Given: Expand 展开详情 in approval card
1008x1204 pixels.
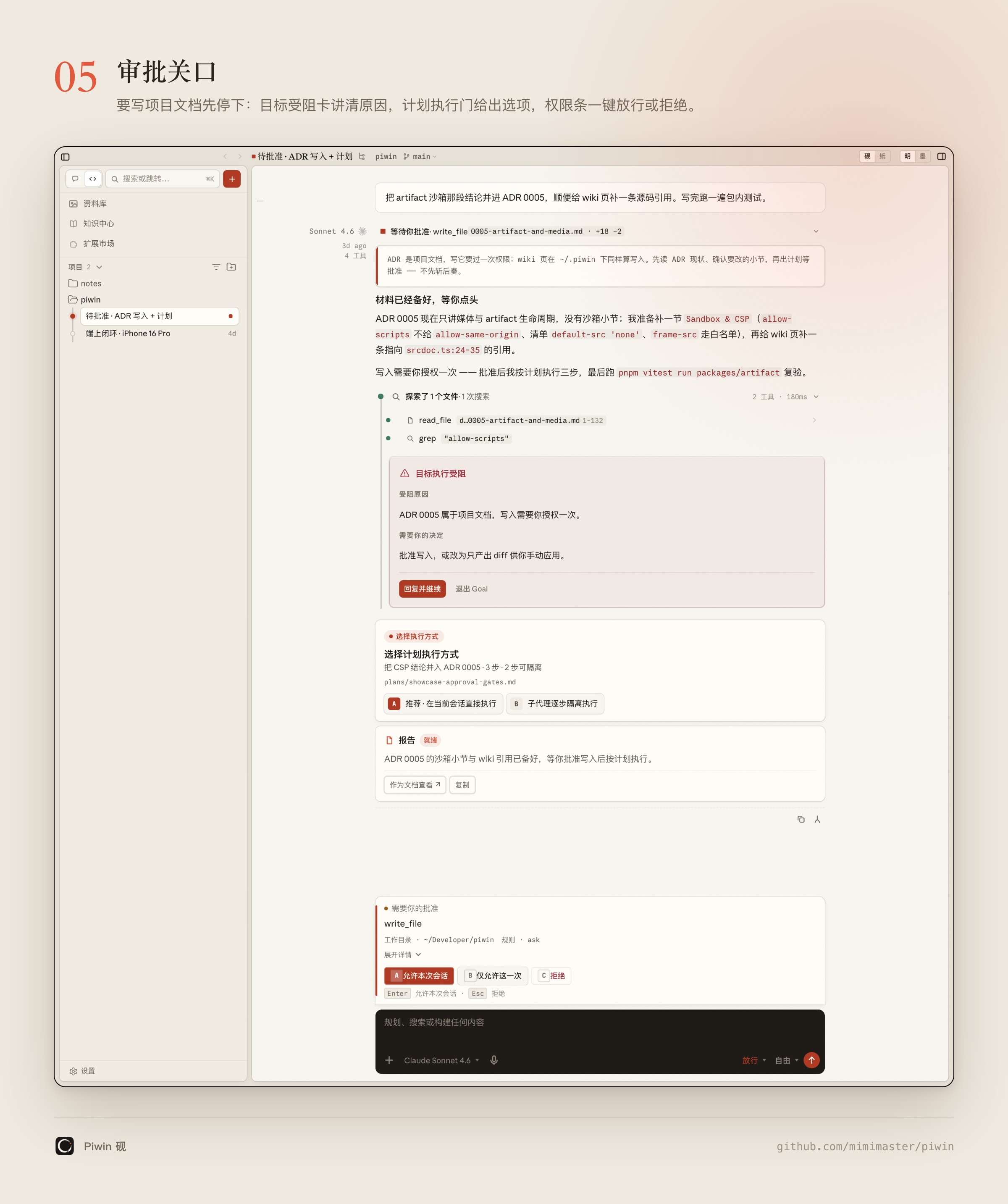Looking at the screenshot, I should [402, 954].
